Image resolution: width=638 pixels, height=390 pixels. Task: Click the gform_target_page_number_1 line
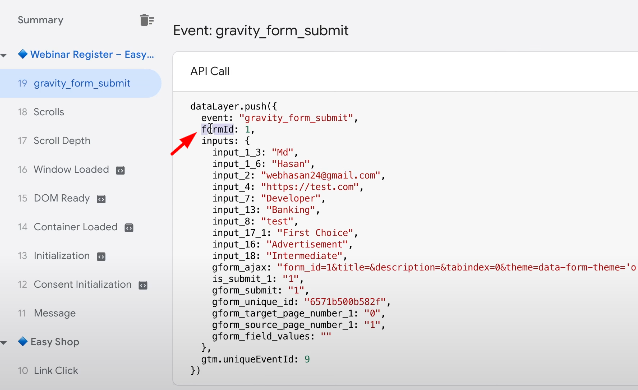[x=299, y=313]
